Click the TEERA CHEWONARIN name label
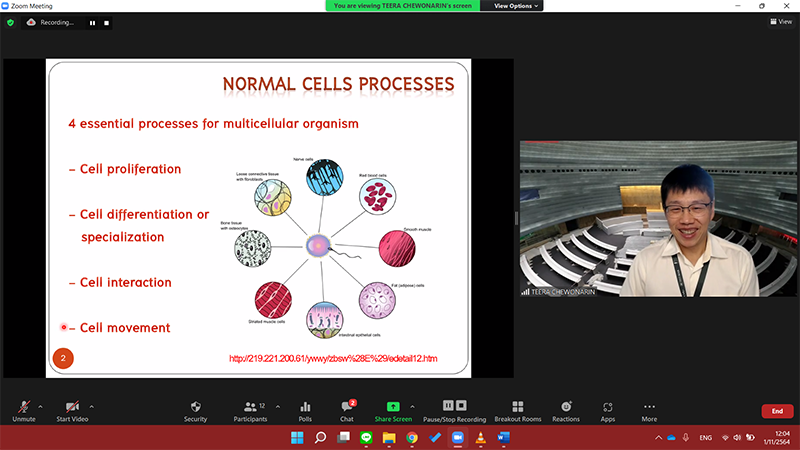This screenshot has height=450, width=800. [x=562, y=292]
